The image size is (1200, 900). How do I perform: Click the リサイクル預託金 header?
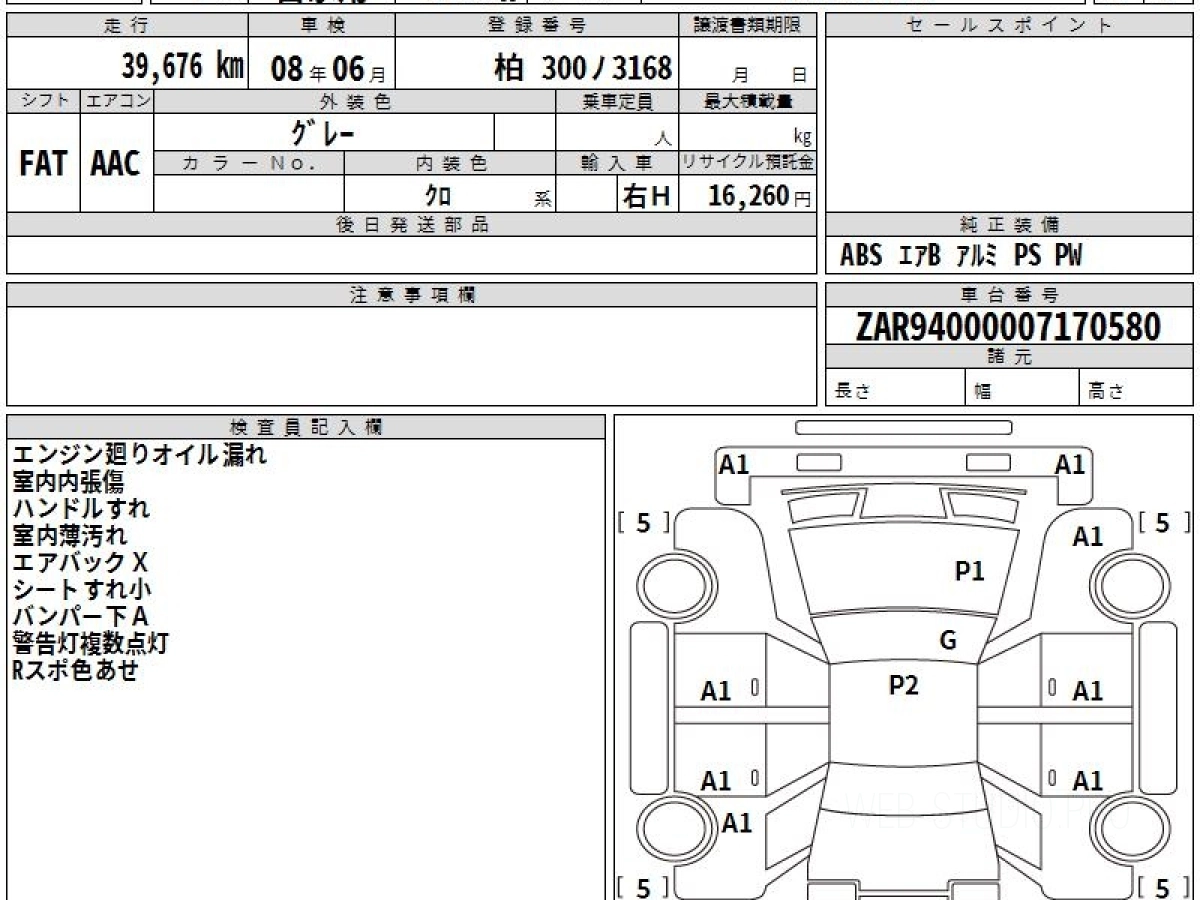point(748,163)
